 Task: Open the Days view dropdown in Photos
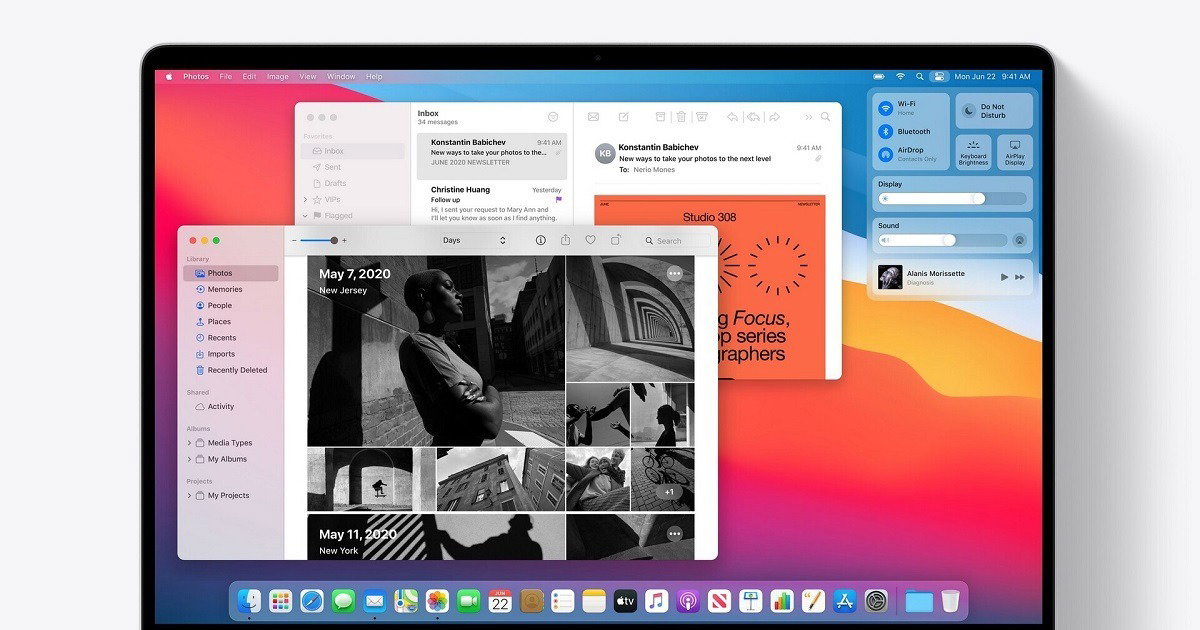[x=474, y=240]
